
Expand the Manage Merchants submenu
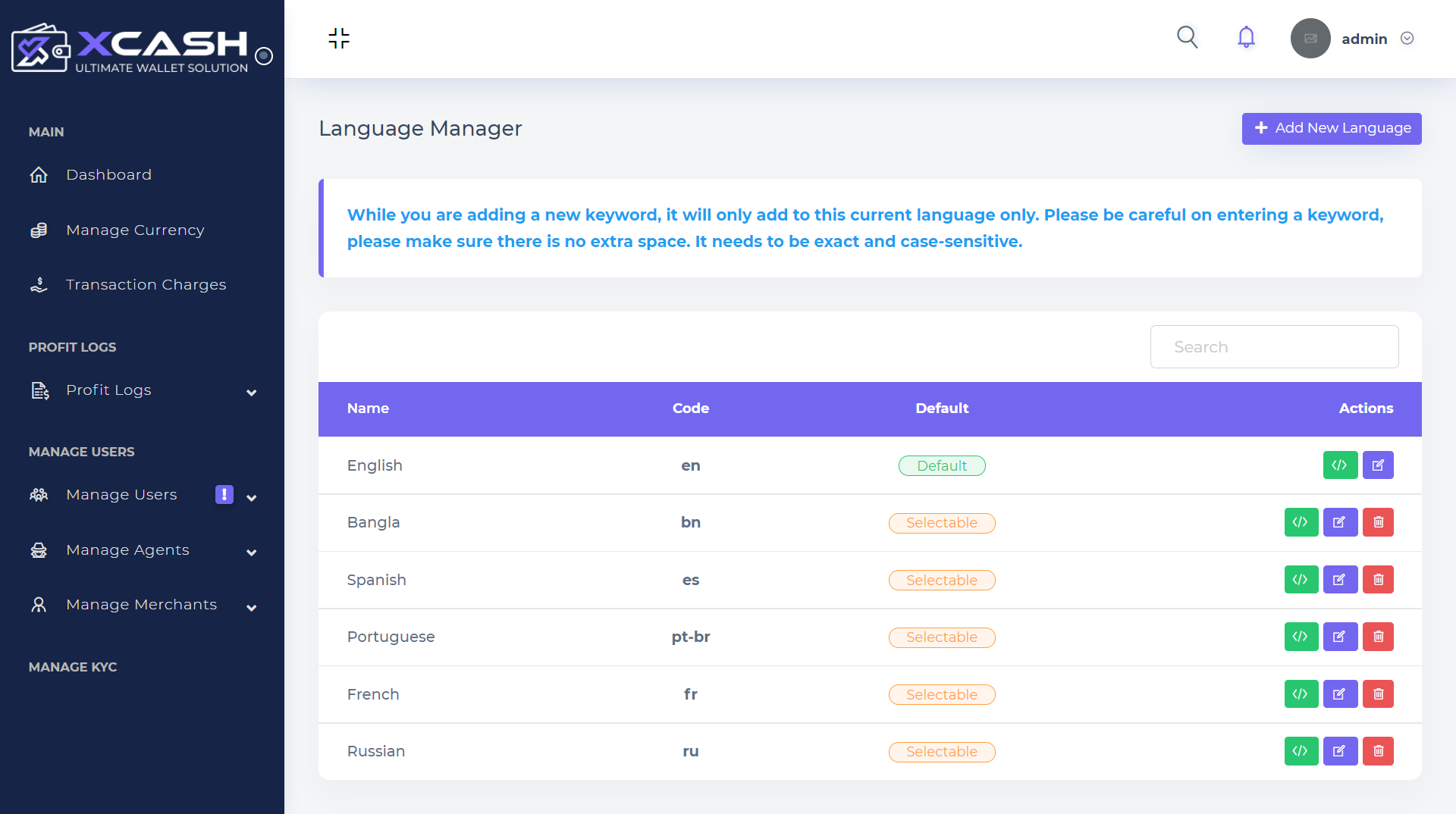pyautogui.click(x=251, y=608)
